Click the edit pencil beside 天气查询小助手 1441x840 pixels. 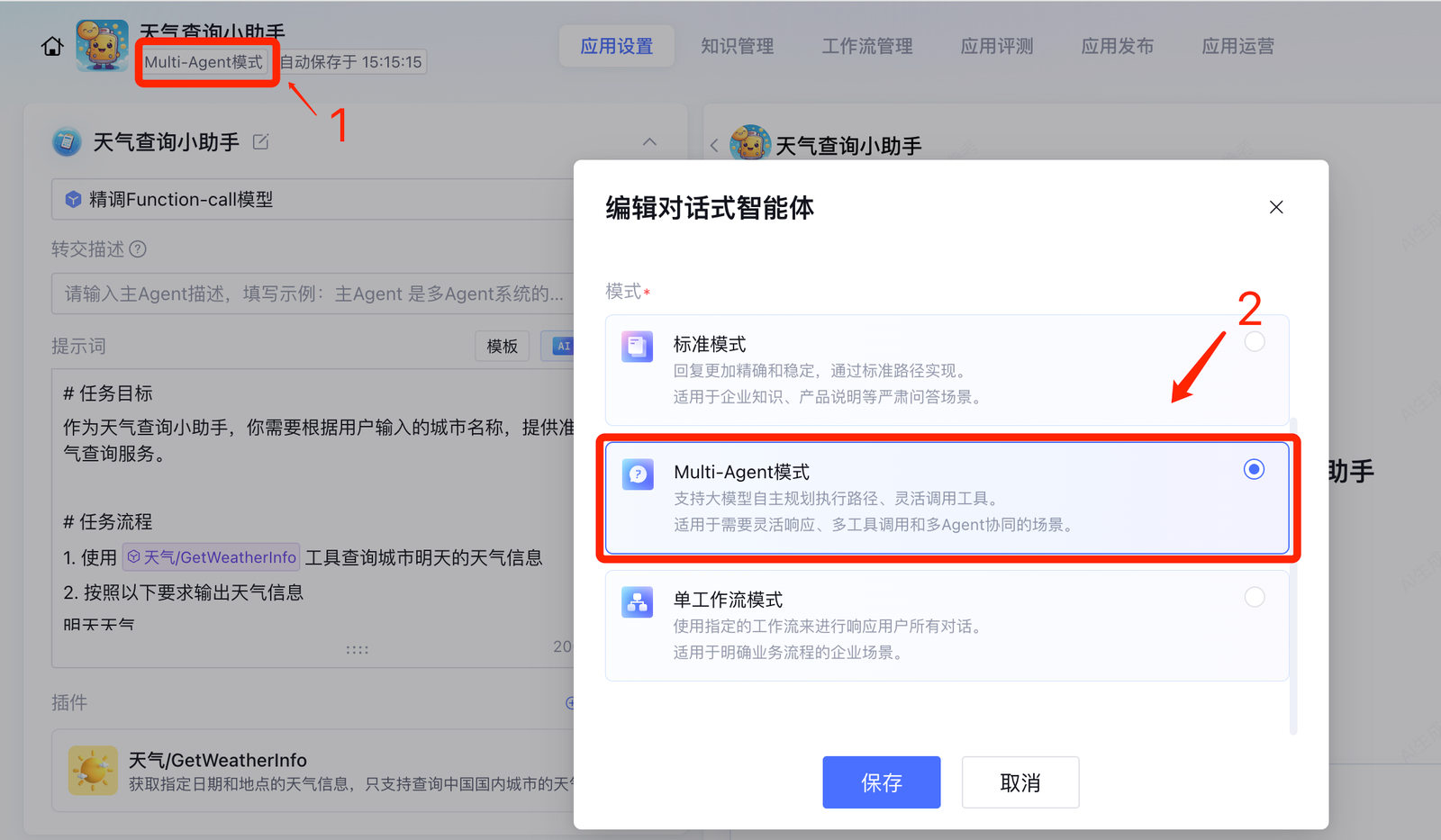coord(261,142)
